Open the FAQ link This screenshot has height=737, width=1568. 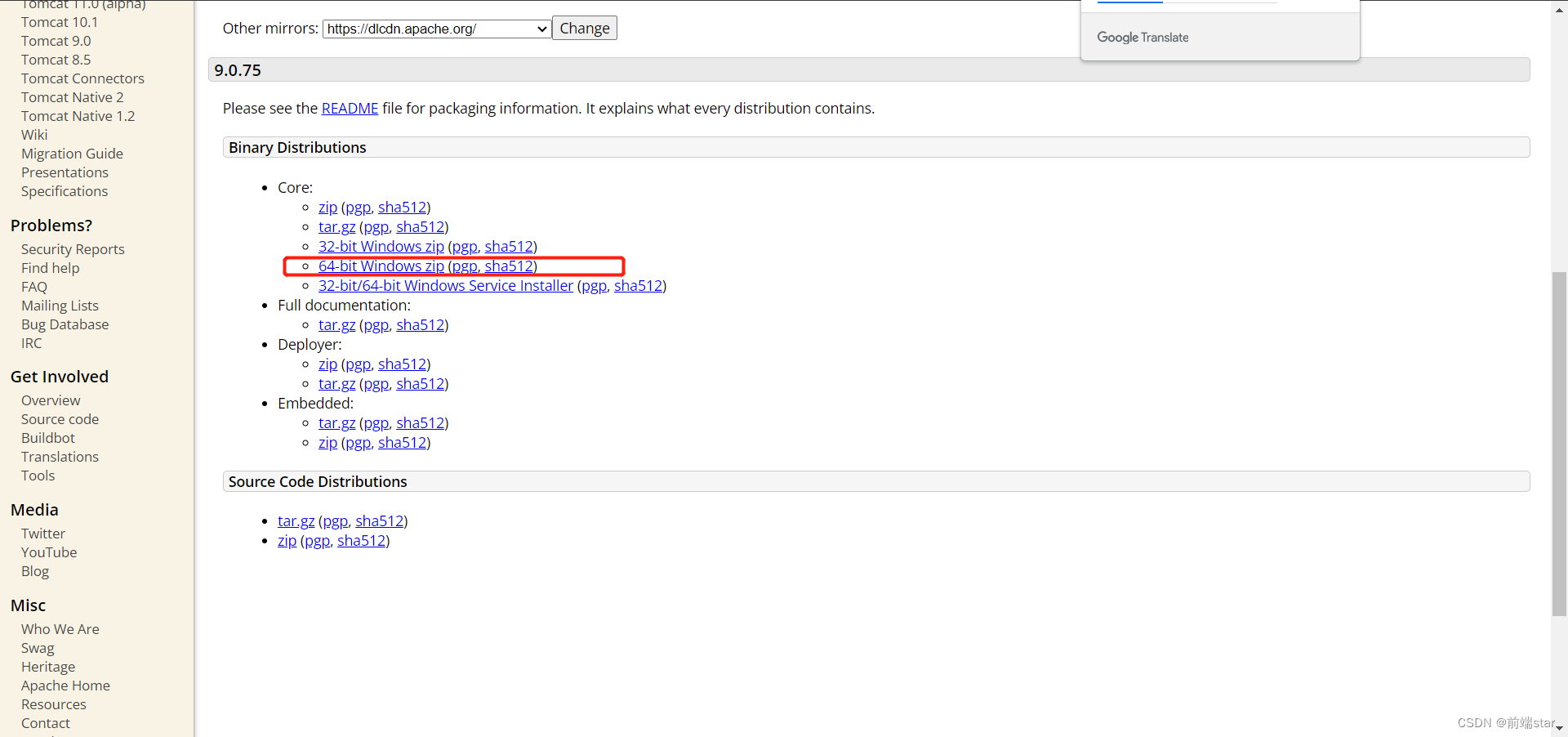coord(34,287)
